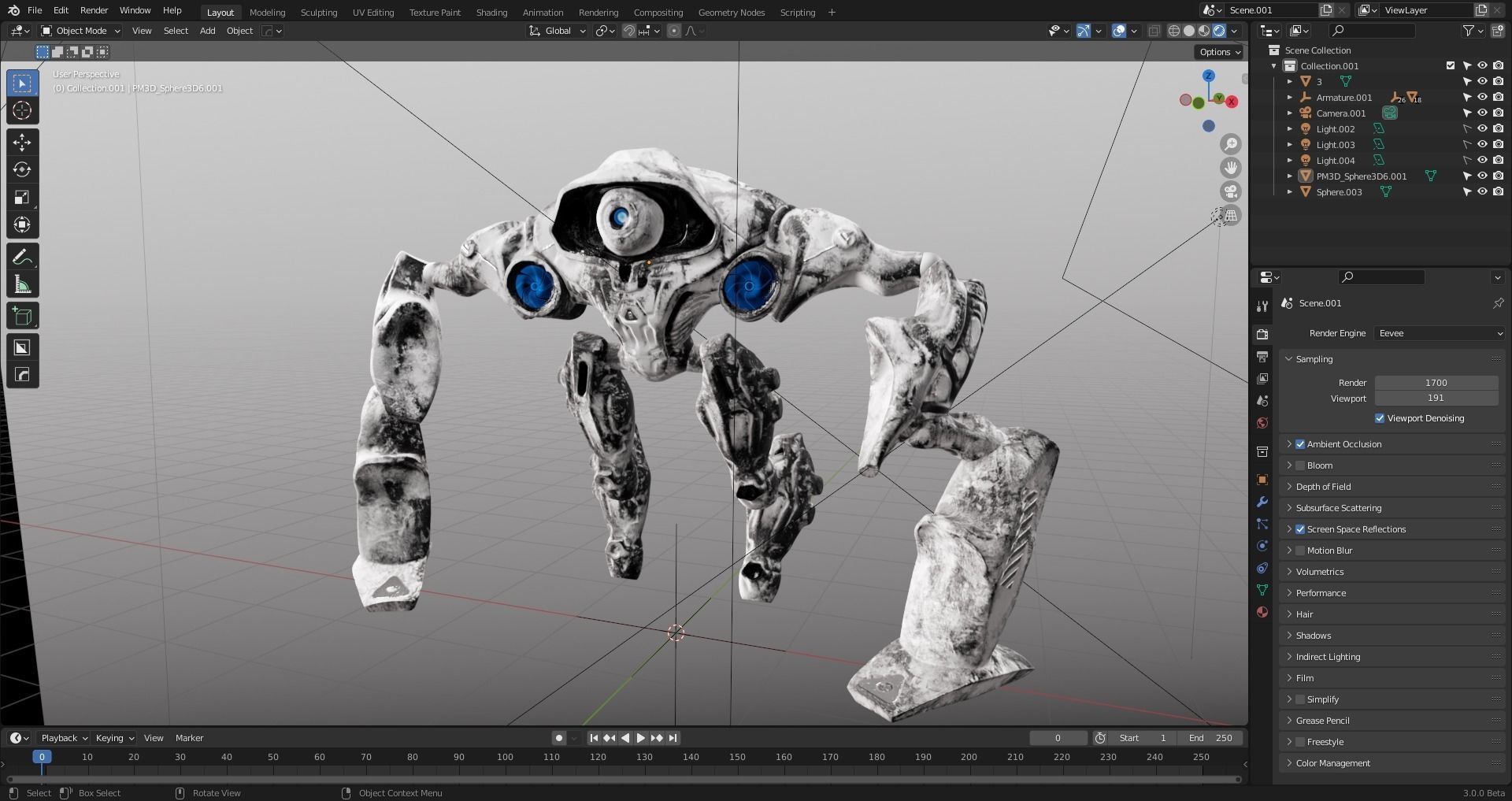Jump to the timeline end frame
The width and height of the screenshot is (1512, 801).
pos(673,738)
